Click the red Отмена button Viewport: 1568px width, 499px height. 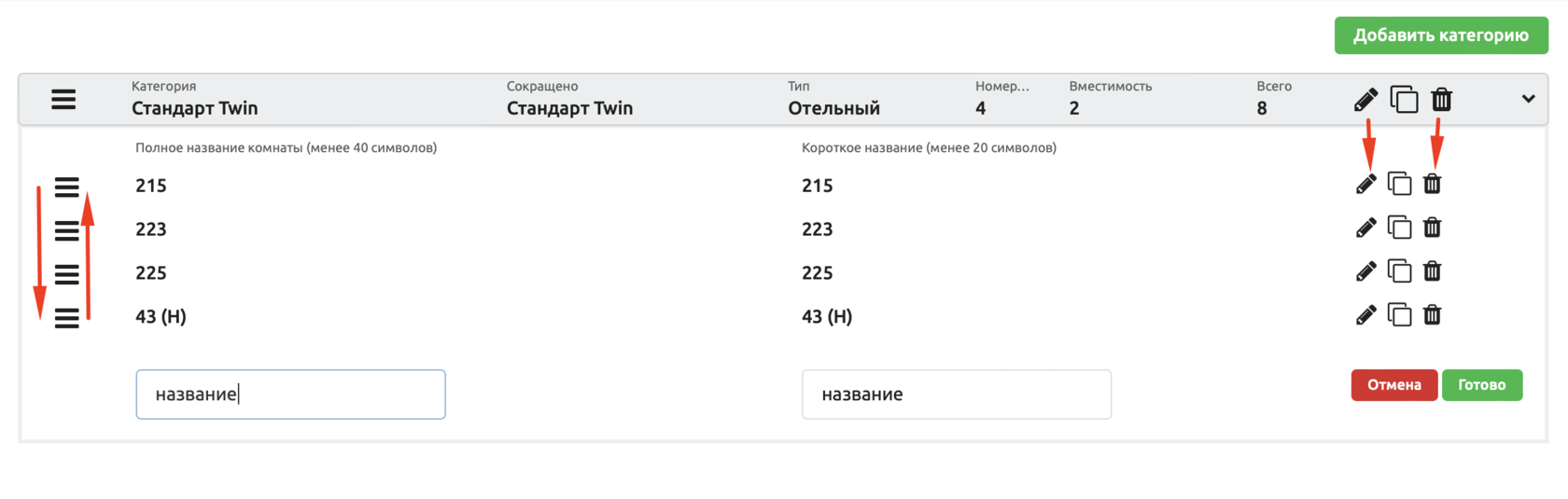coord(1394,385)
